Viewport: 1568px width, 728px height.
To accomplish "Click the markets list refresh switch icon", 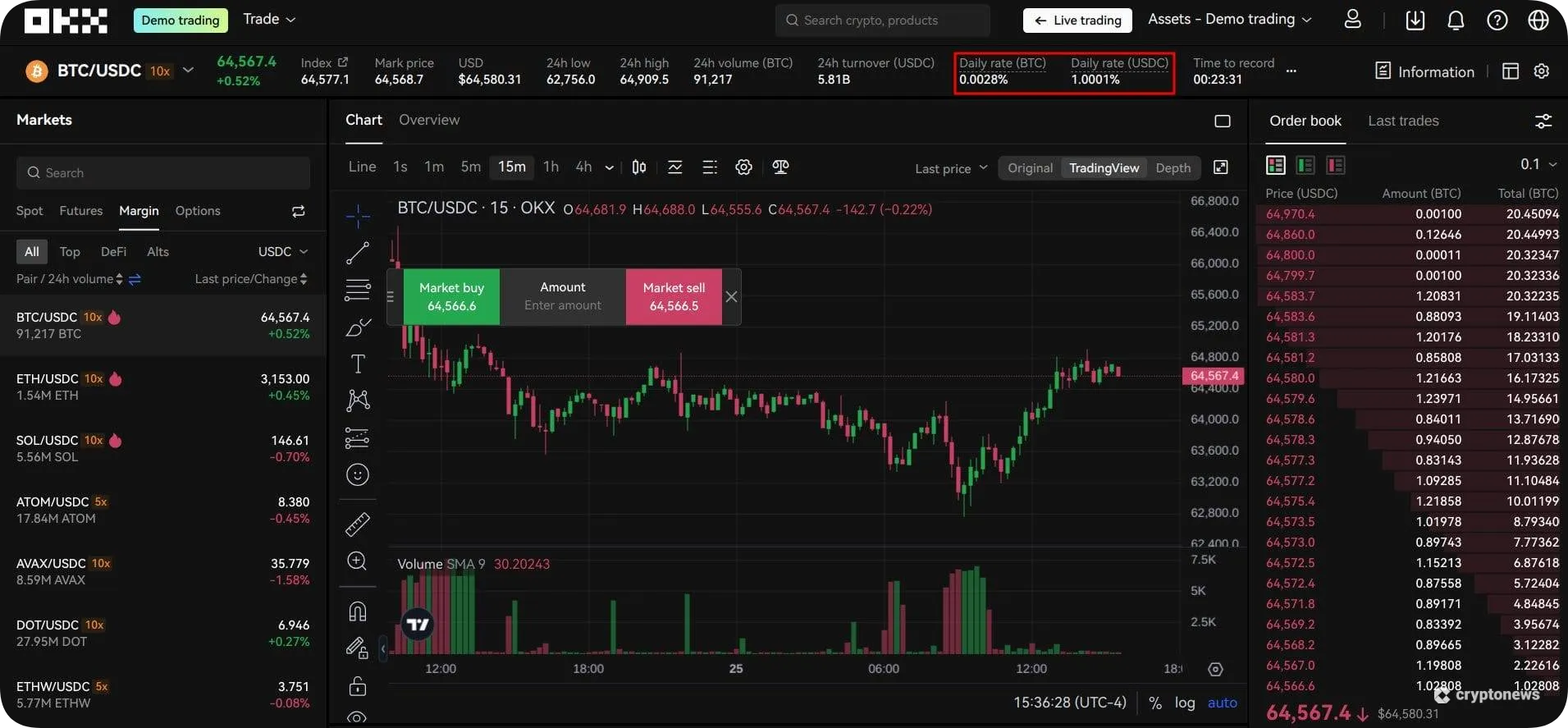I will coord(299,211).
